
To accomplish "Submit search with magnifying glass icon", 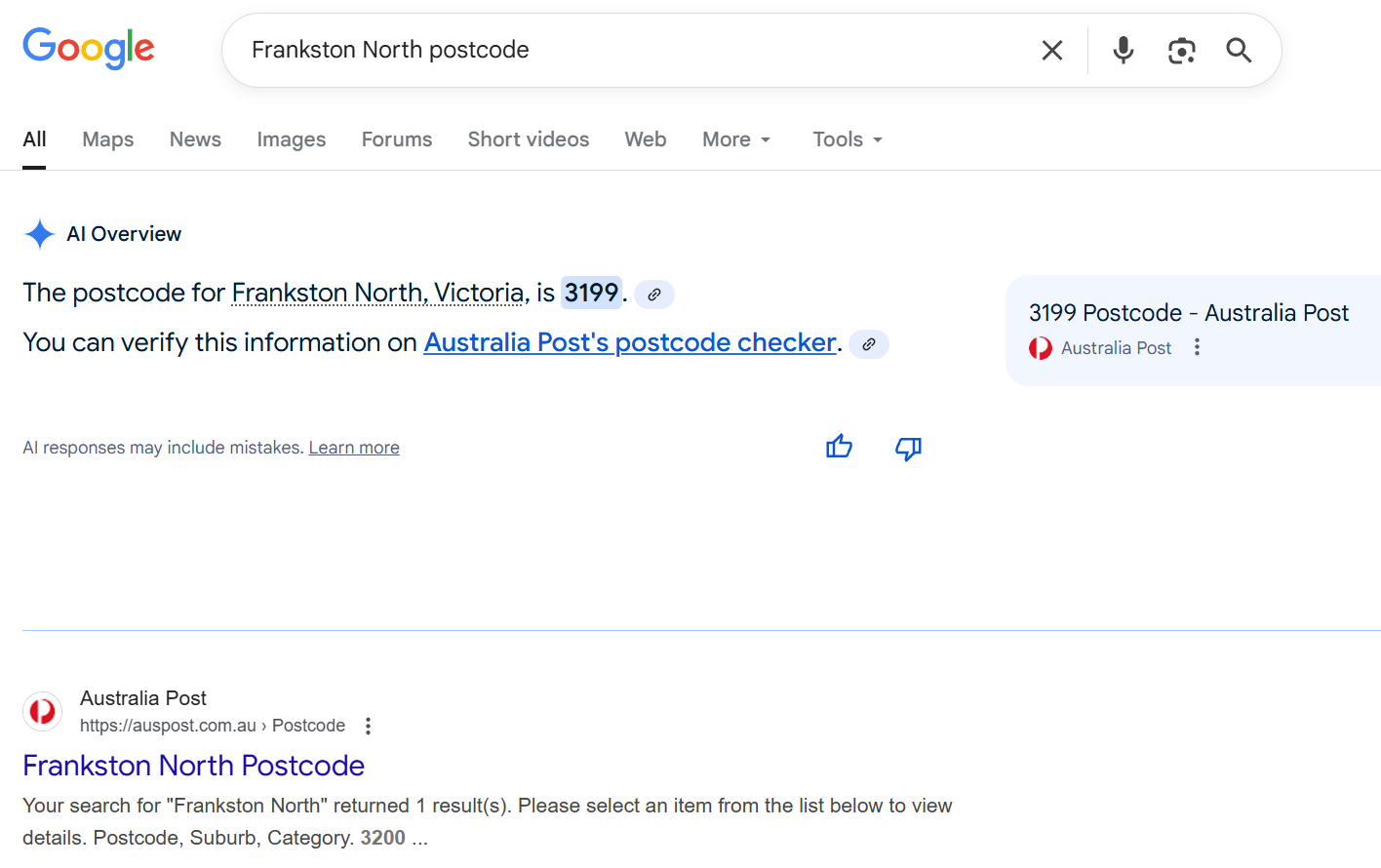I will [x=1239, y=51].
